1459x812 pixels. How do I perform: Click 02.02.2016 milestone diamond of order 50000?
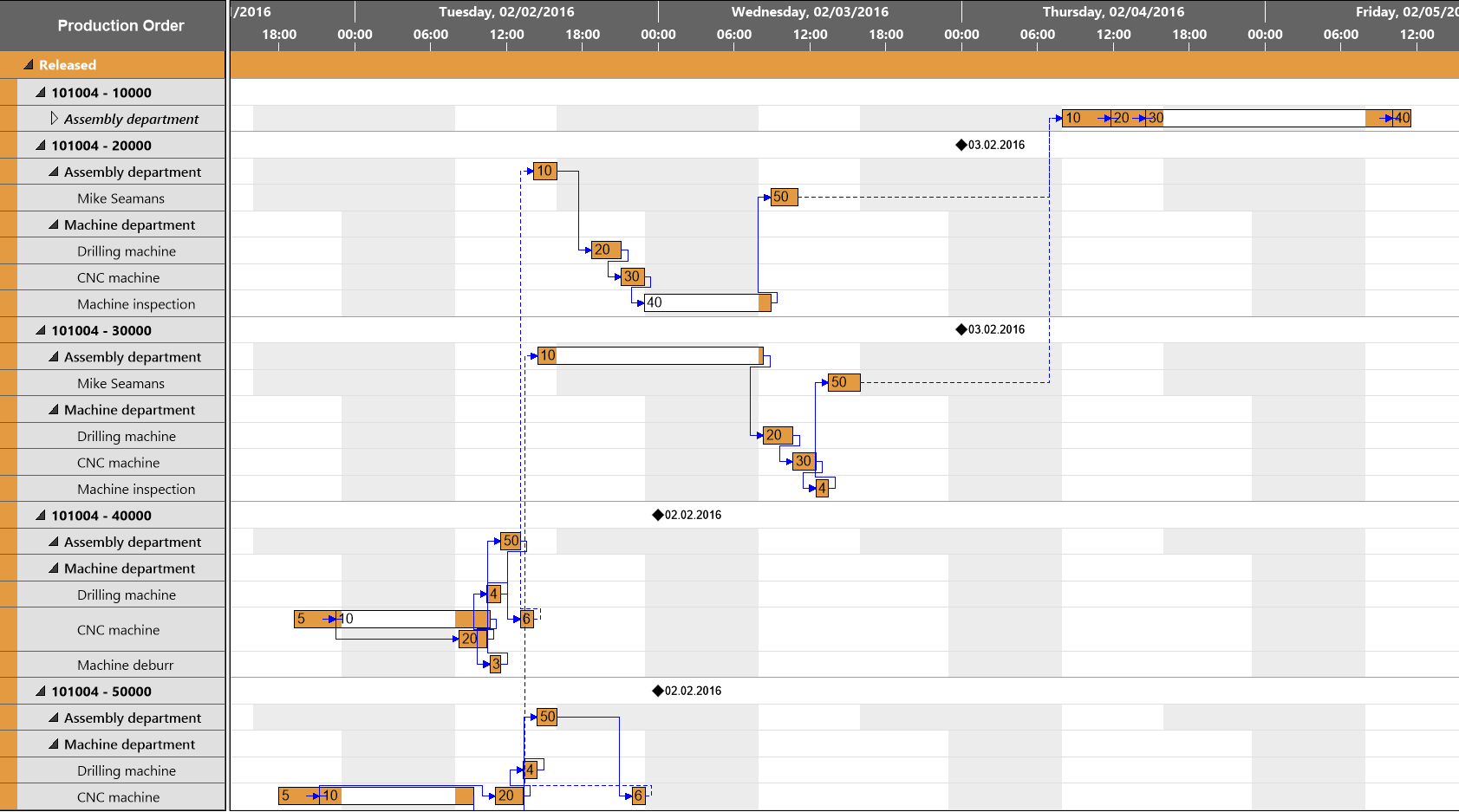657,691
